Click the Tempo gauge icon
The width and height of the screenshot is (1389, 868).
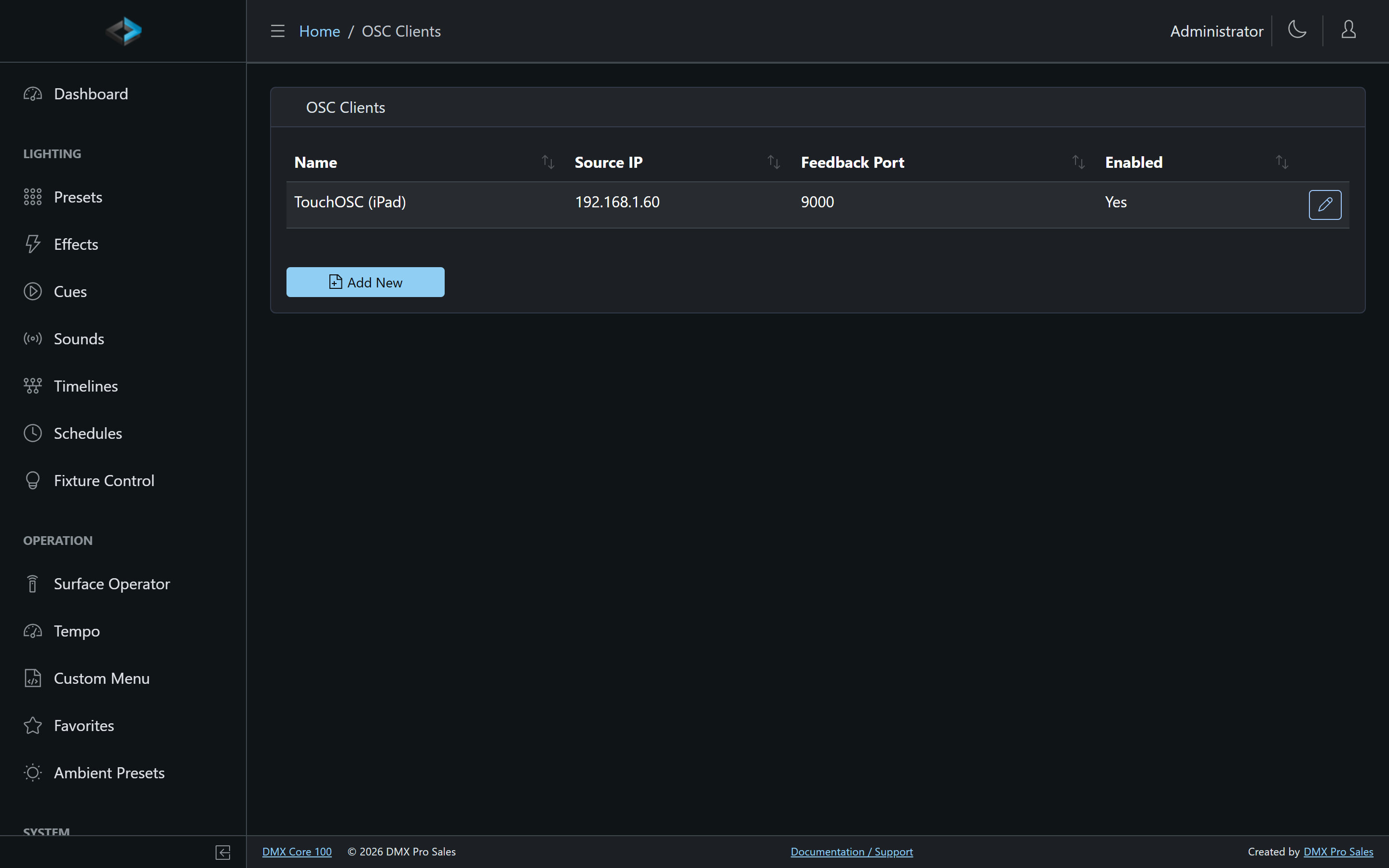click(x=33, y=631)
